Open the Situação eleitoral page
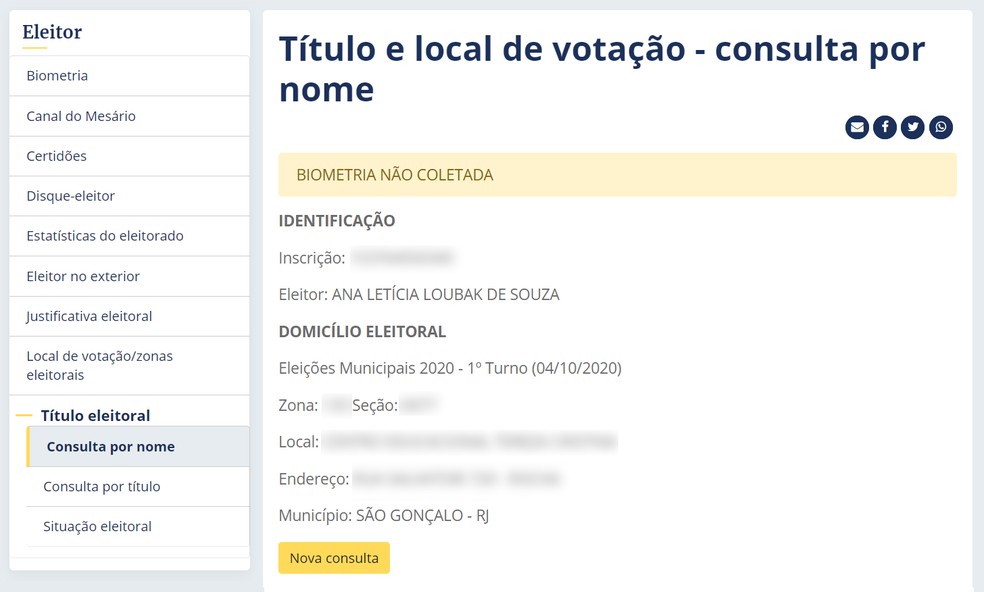Image resolution: width=984 pixels, height=592 pixels. (x=95, y=526)
